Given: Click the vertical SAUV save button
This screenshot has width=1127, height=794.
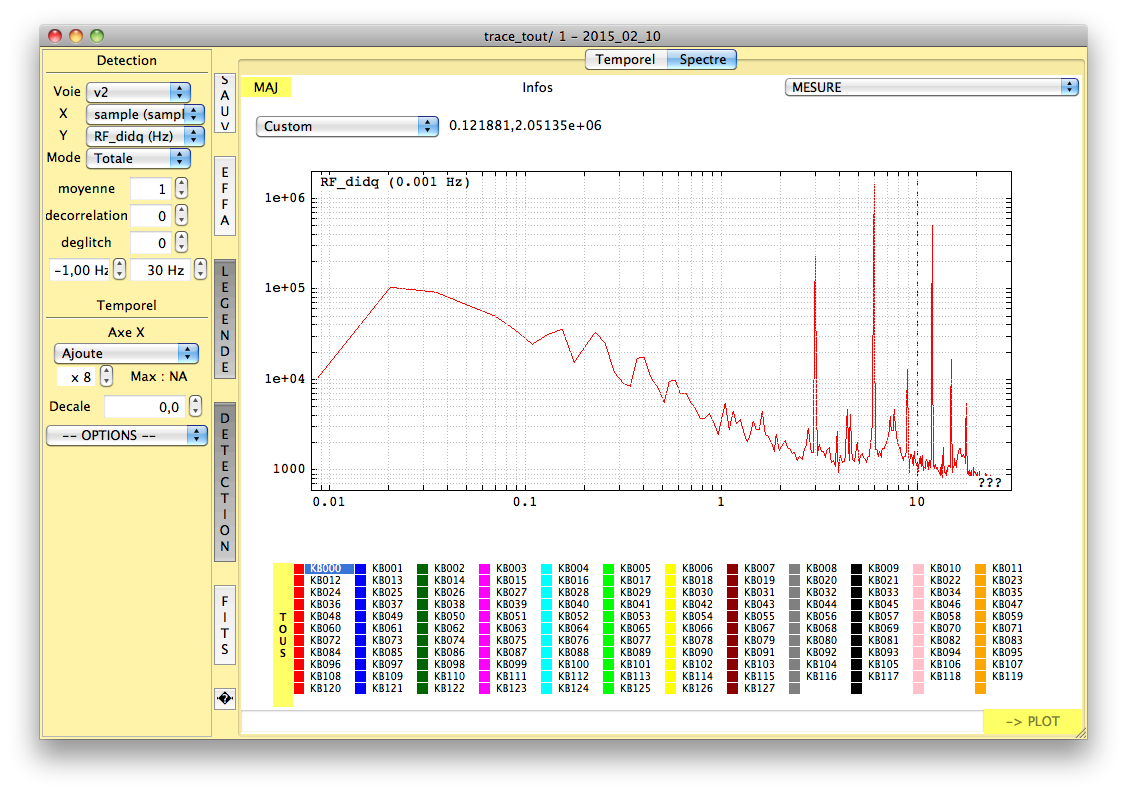Looking at the screenshot, I should point(225,104).
